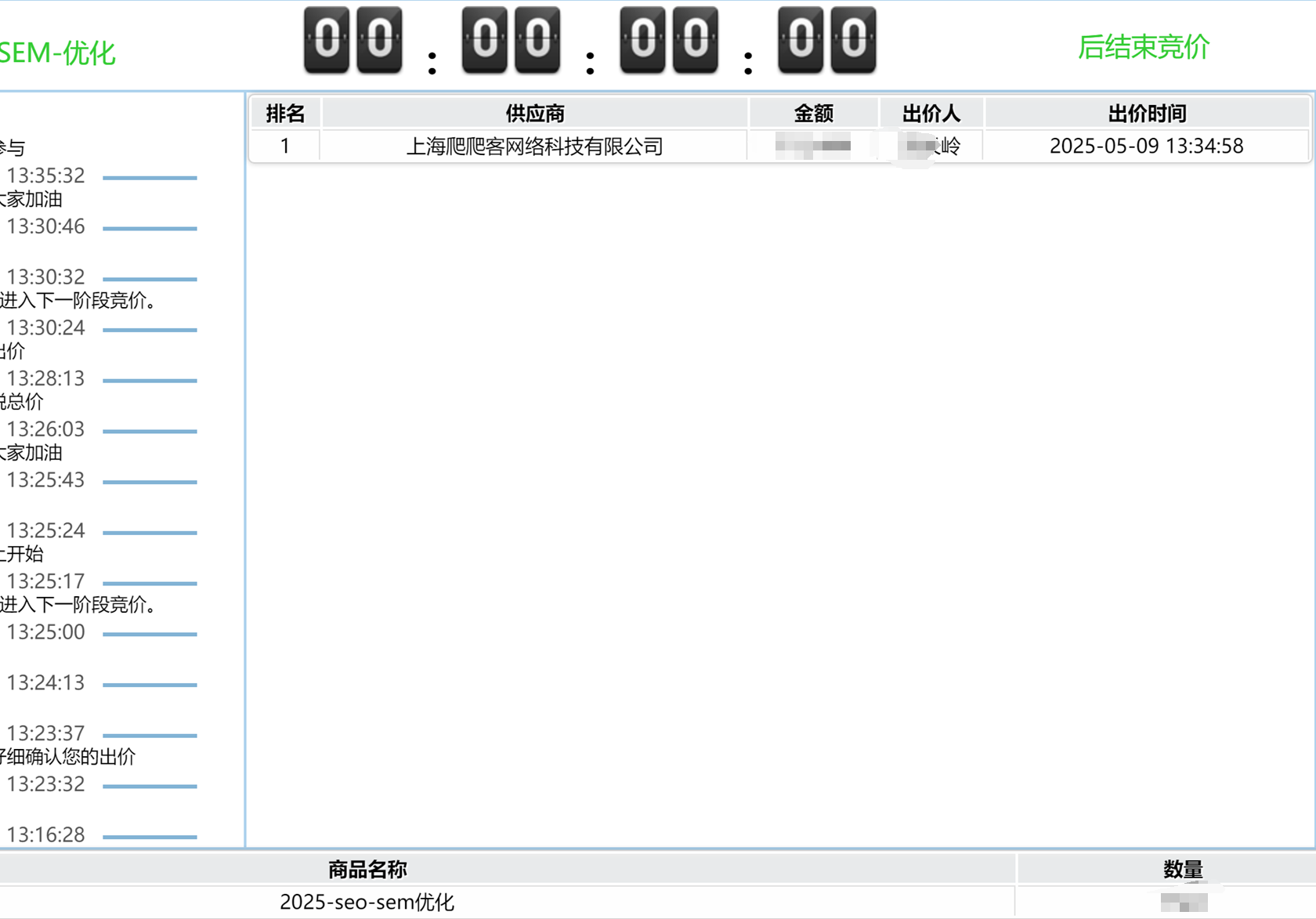This screenshot has width=1316, height=919.
Task: Click log message ending 细确认您的出价
Action: 68,757
